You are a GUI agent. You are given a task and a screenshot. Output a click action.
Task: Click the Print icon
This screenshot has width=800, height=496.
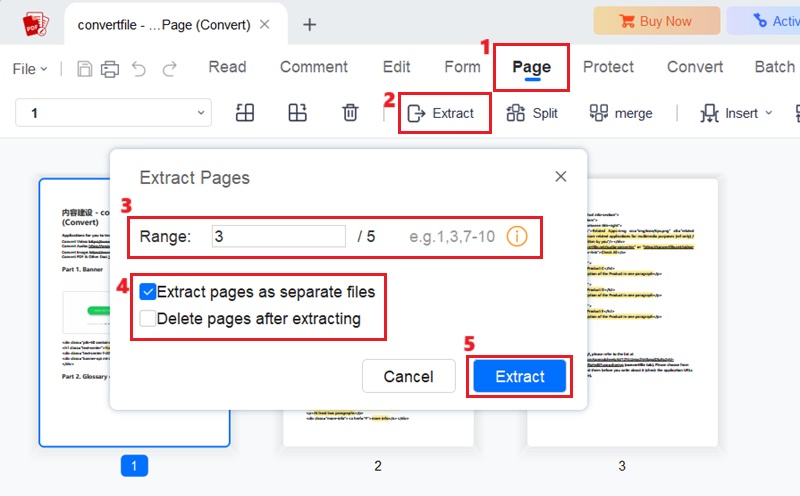click(x=110, y=68)
